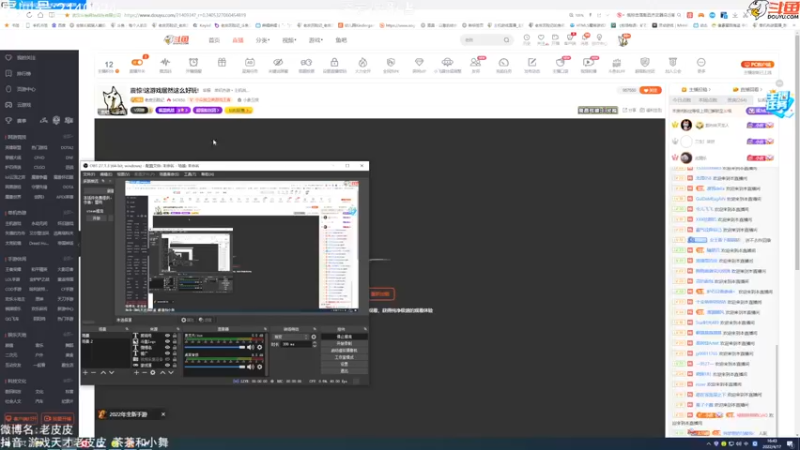Expand the 分类 dropdown in Douyu navigation

pos(262,40)
